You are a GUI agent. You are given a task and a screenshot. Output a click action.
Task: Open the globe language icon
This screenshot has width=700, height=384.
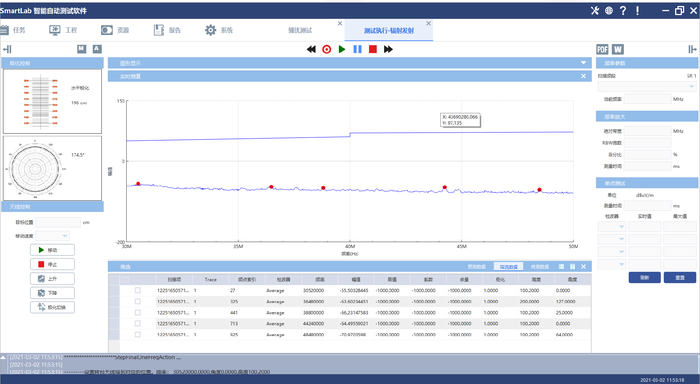(x=609, y=10)
